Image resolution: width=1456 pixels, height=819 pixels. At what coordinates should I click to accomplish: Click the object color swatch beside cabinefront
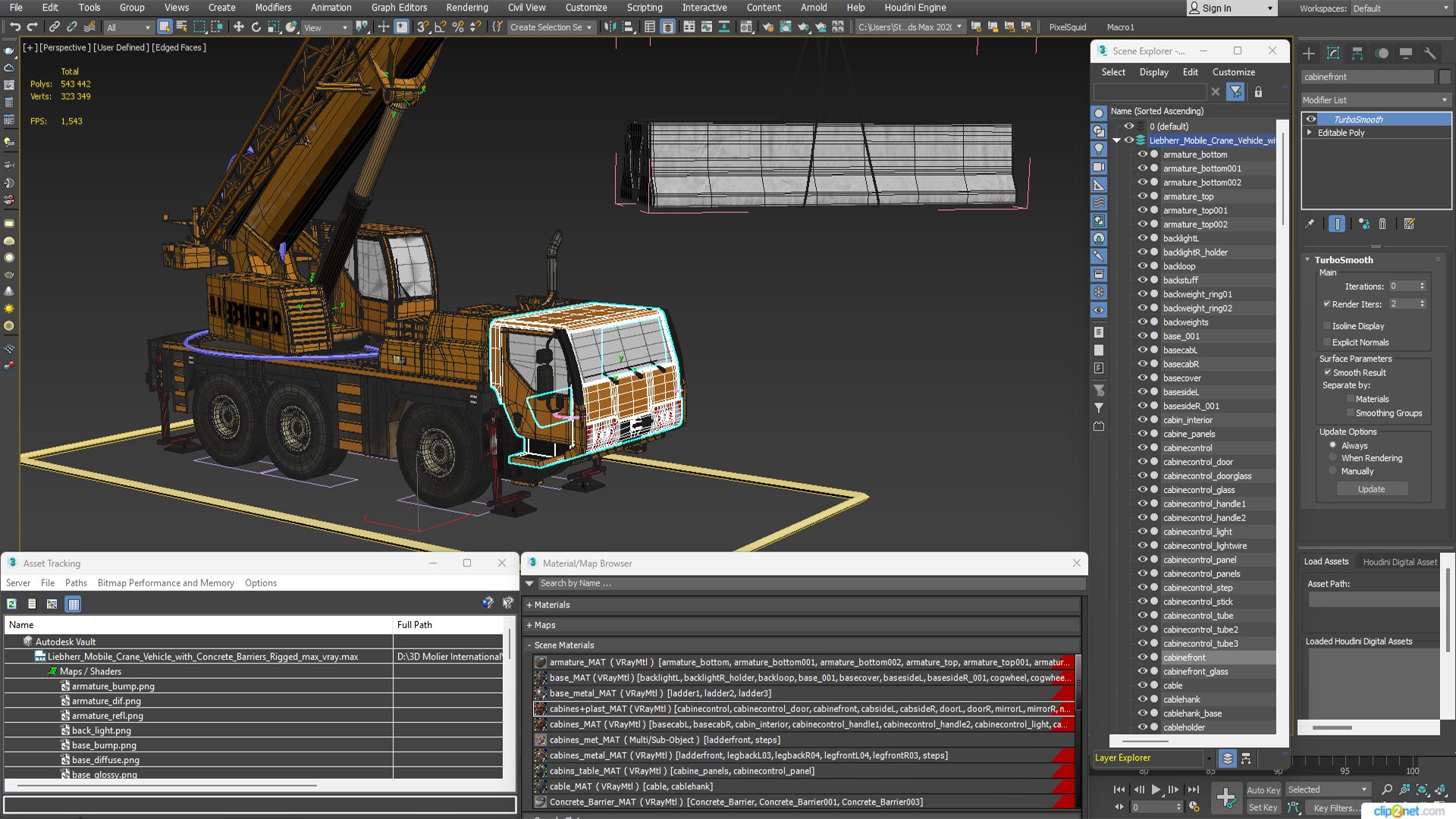tap(1445, 77)
